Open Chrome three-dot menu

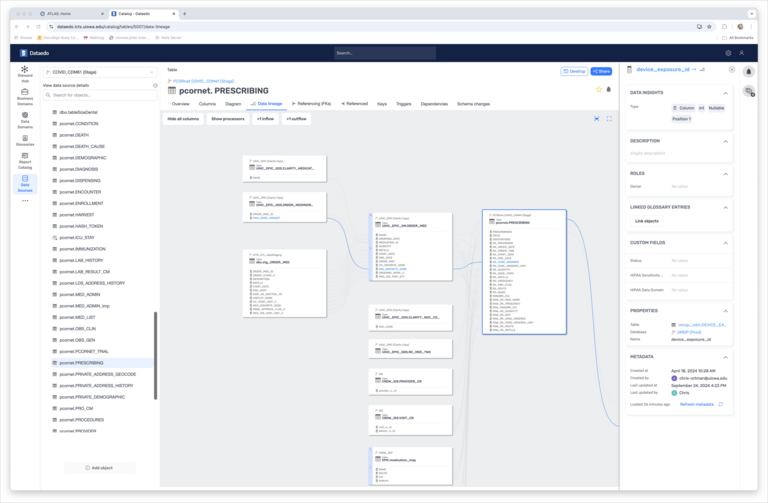(751, 27)
